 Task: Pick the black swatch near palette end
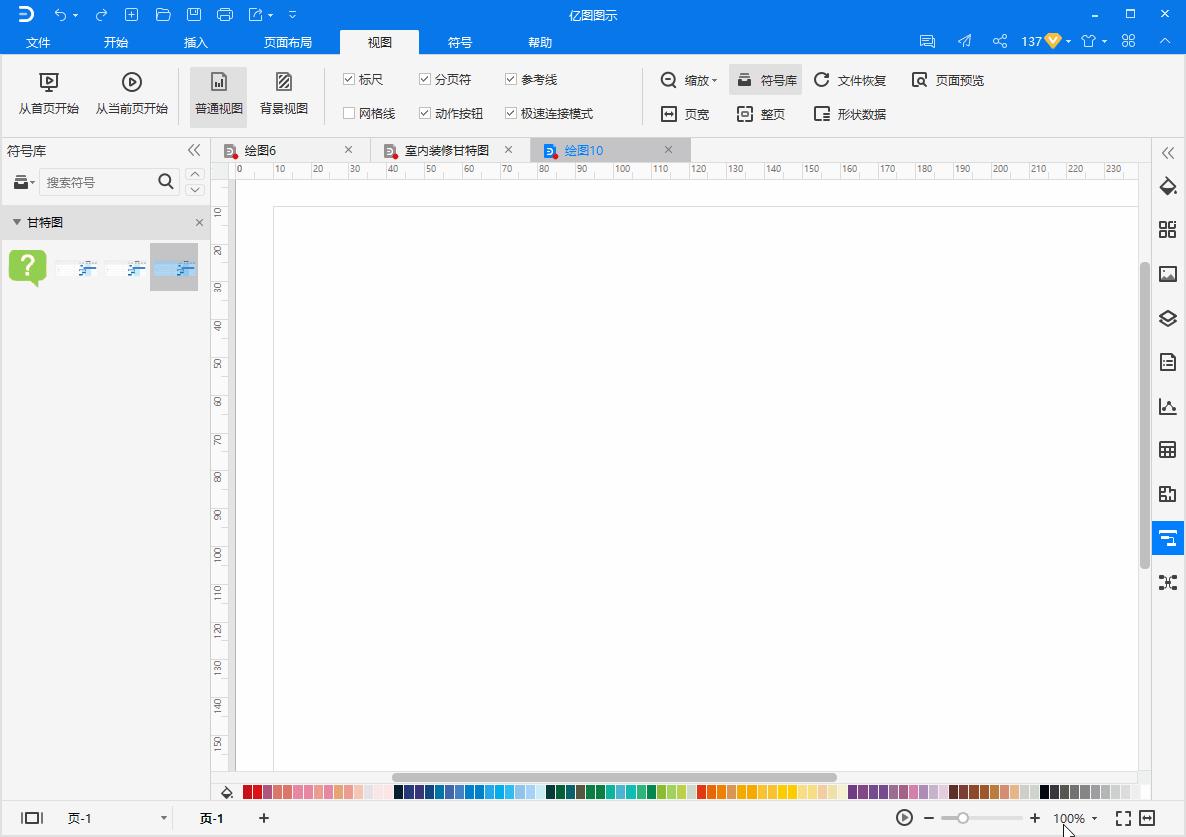tap(1045, 792)
